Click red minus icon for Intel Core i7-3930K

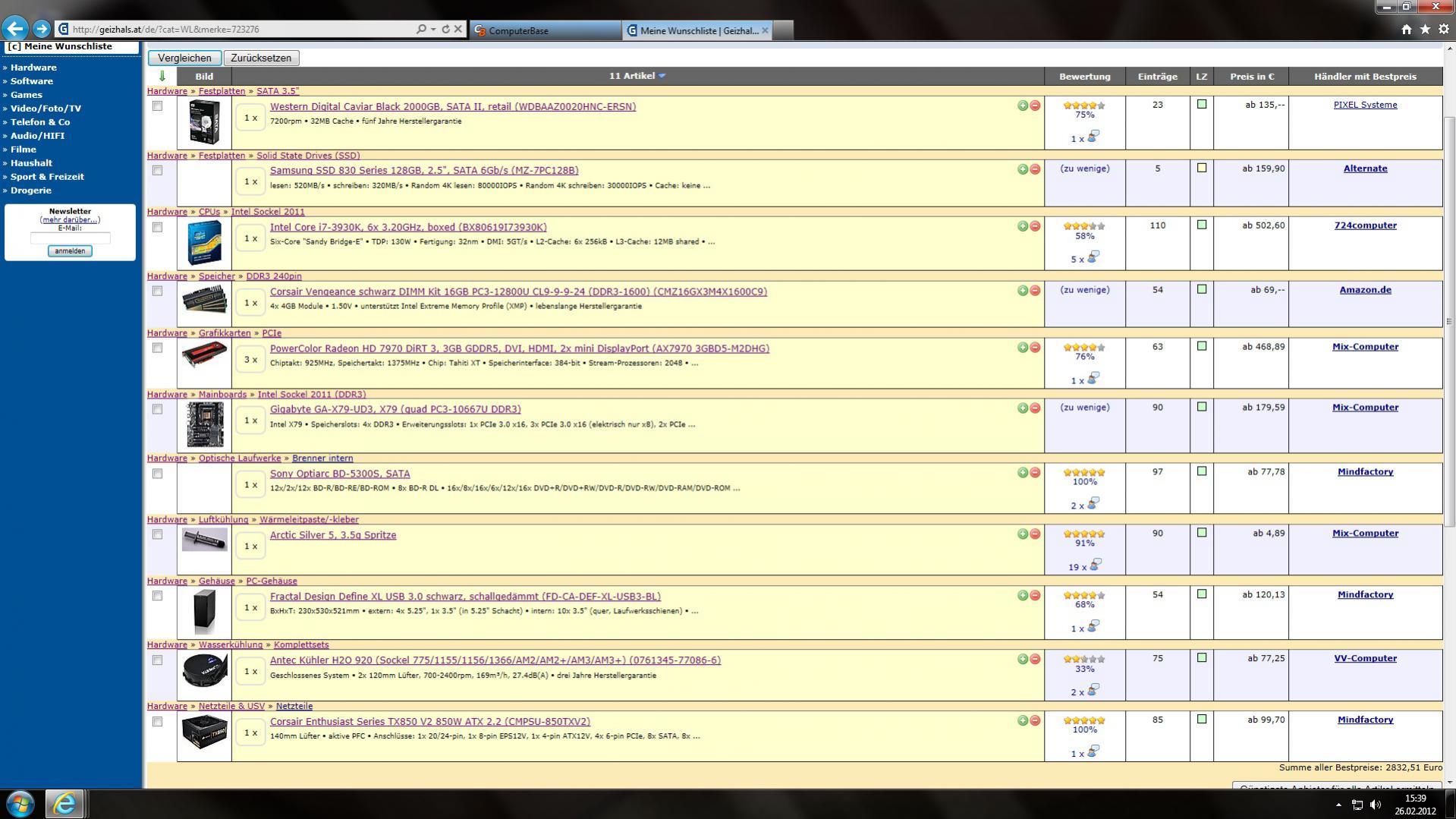tap(1035, 226)
